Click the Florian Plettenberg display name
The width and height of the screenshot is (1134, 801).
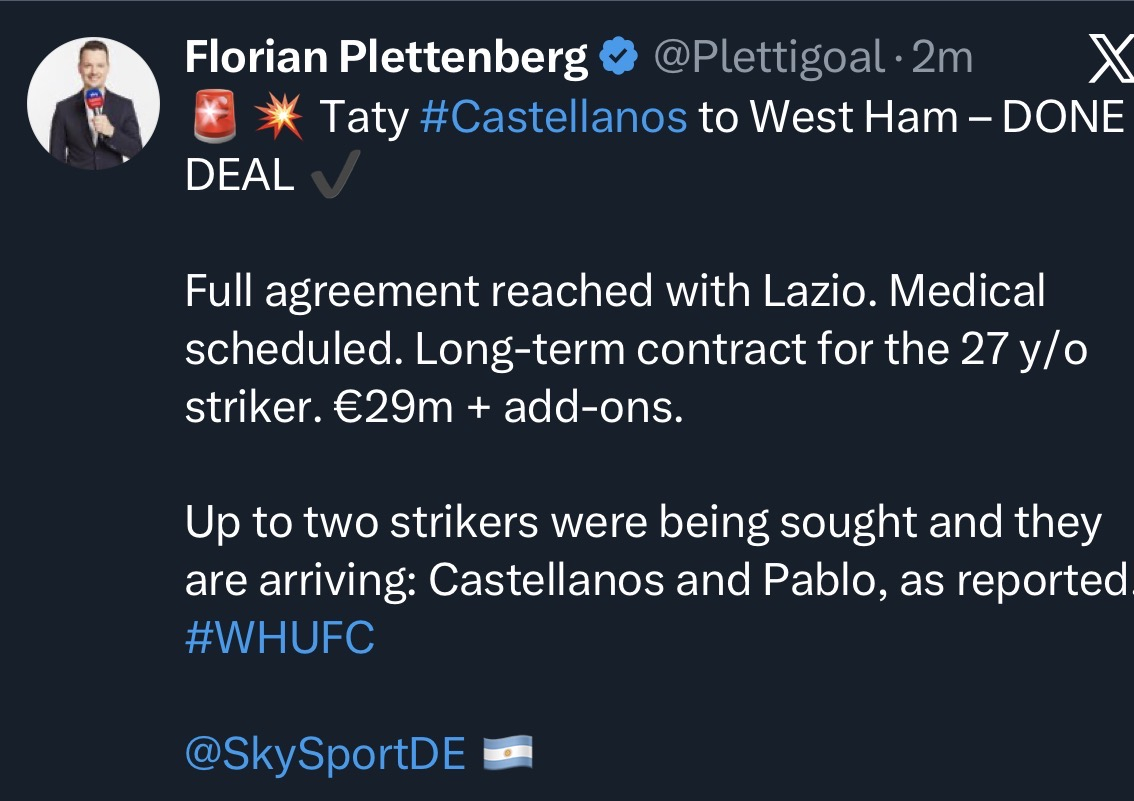click(x=386, y=59)
